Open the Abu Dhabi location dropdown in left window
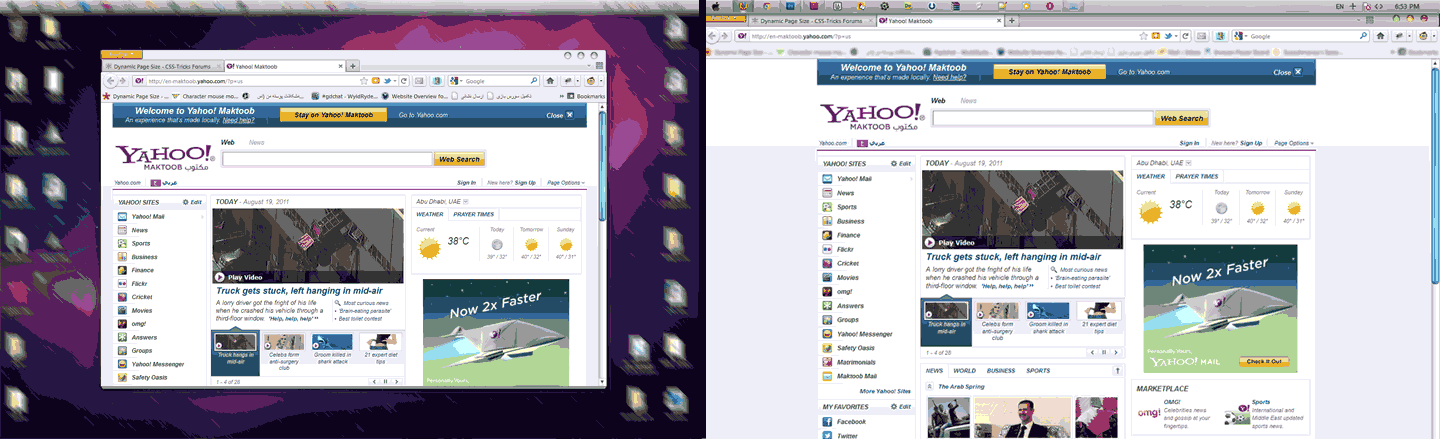The height and width of the screenshot is (439, 1440). (464, 201)
